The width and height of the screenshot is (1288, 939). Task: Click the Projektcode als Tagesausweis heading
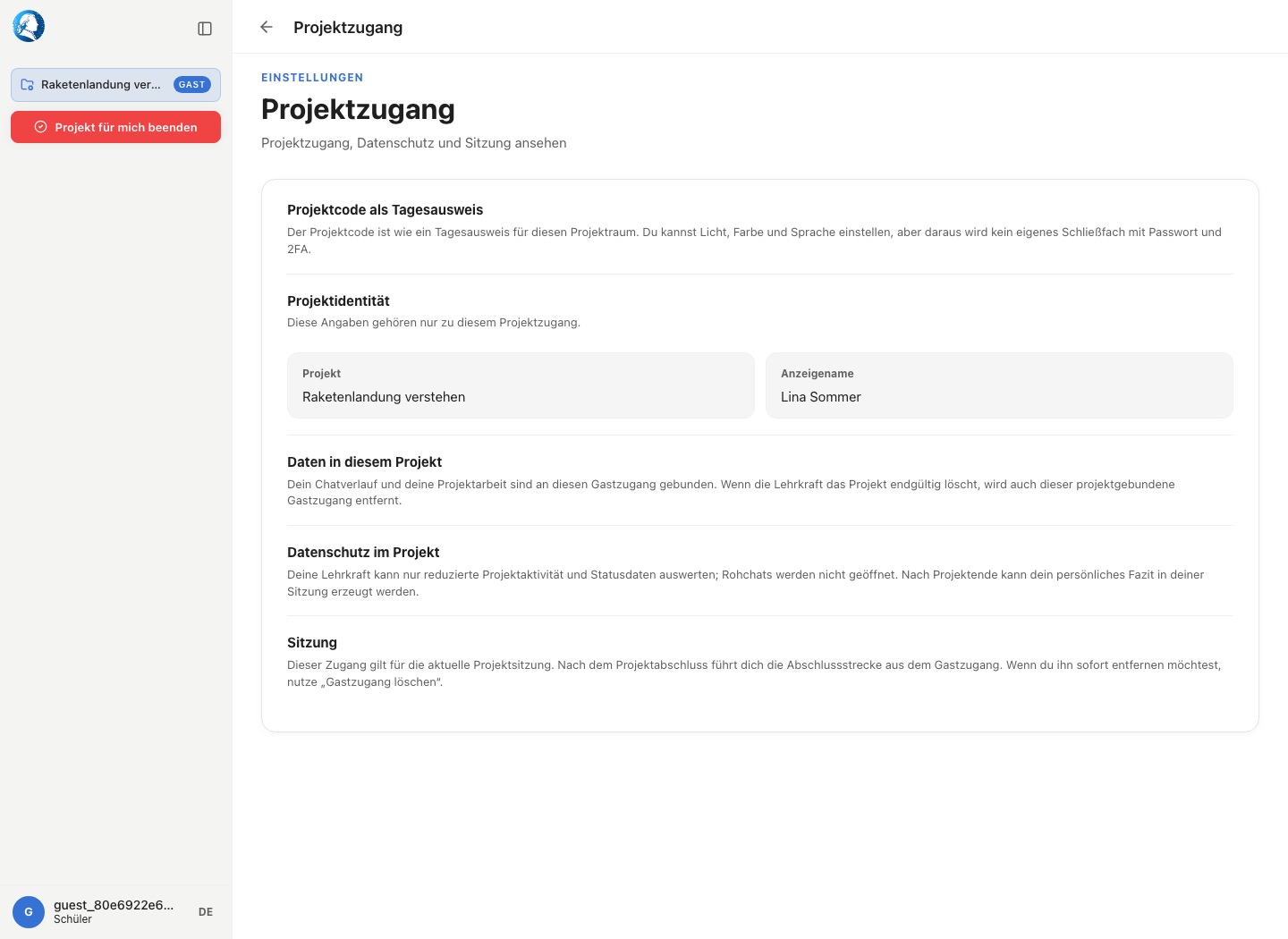385,210
